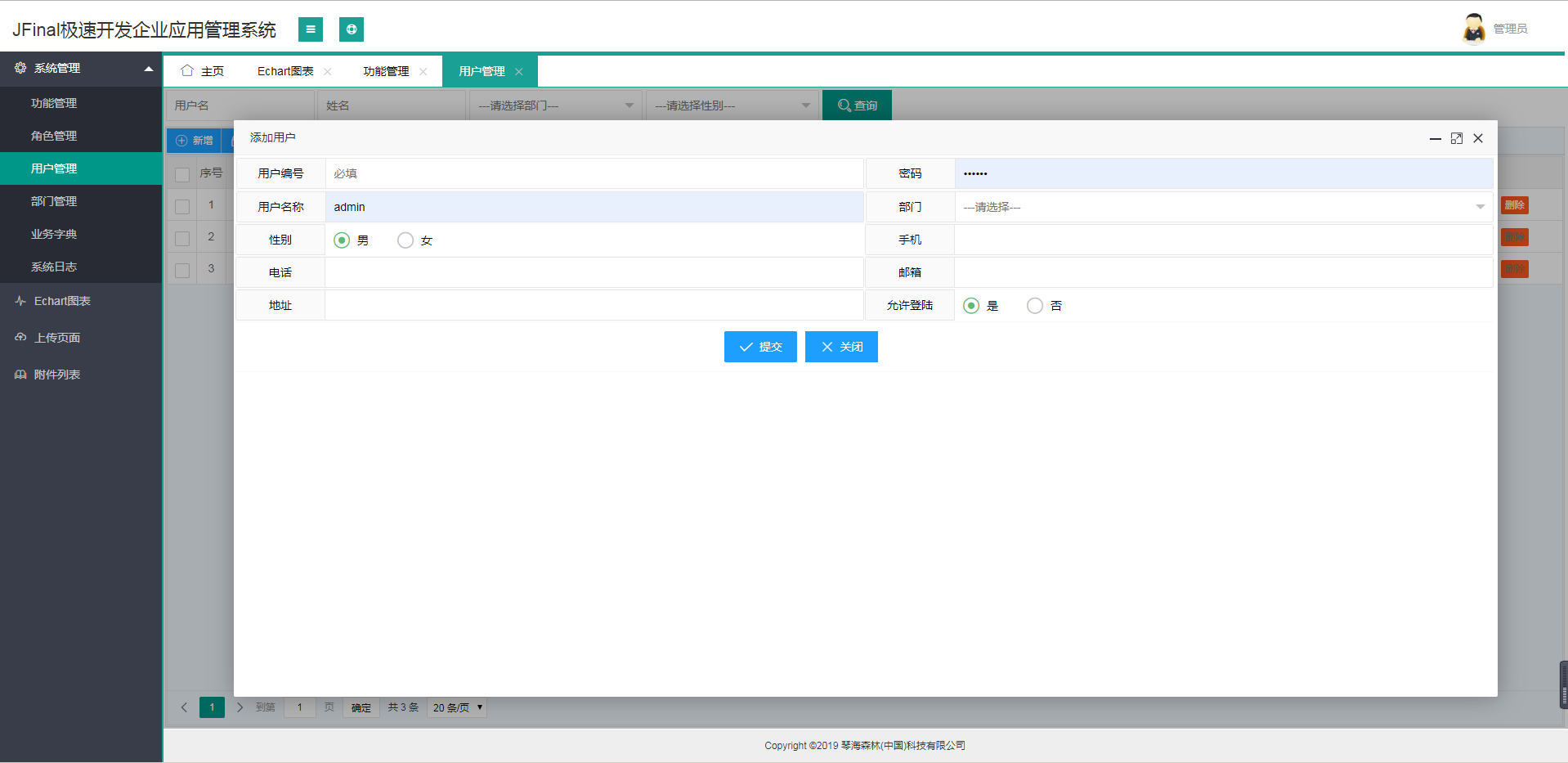
Task: Focus the 手机 input field
Action: 1224,240
